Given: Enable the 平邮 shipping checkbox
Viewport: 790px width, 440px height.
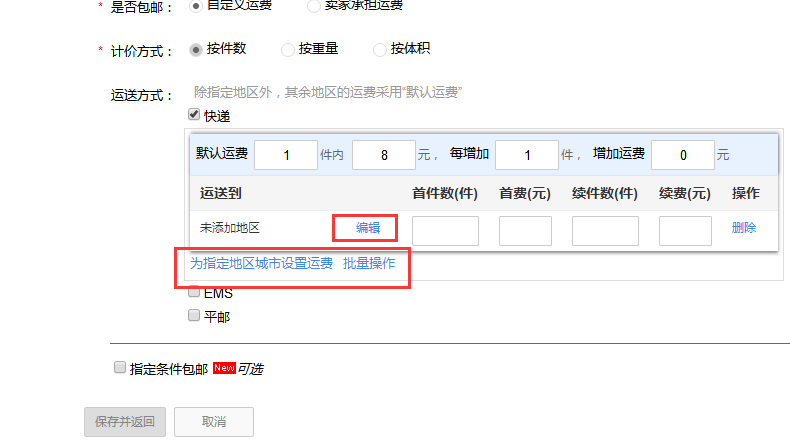Looking at the screenshot, I should [x=194, y=315].
